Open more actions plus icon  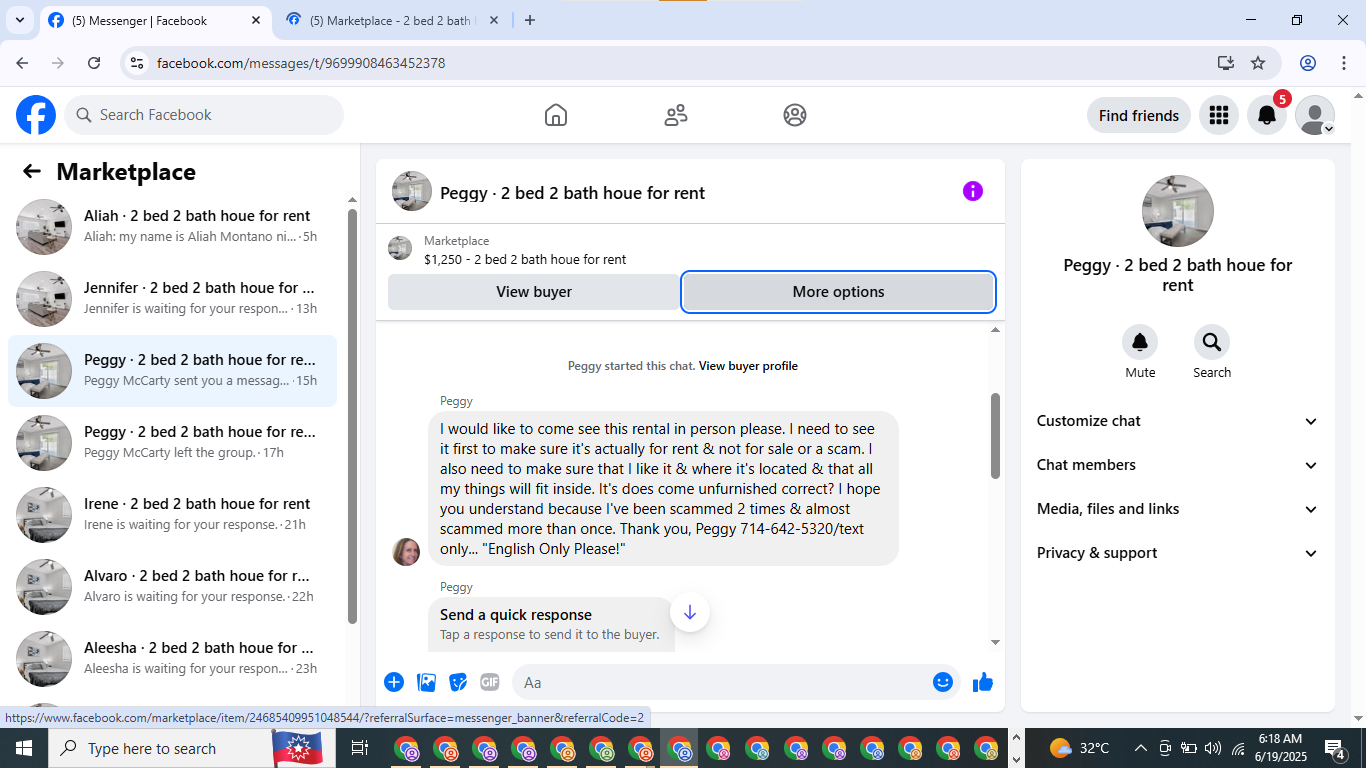(x=394, y=682)
